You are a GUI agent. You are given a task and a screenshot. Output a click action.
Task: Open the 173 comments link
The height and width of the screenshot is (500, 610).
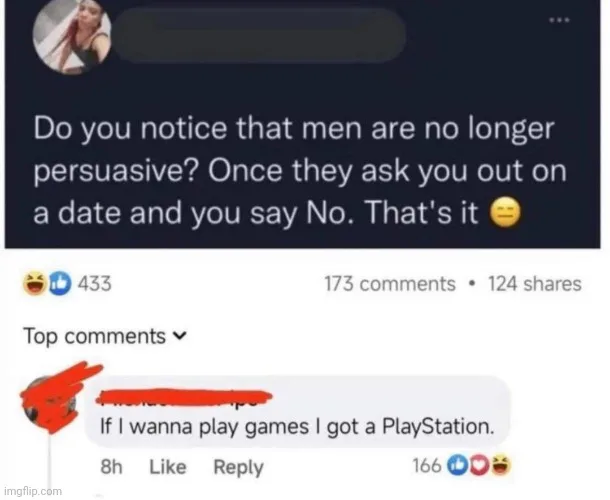(390, 284)
